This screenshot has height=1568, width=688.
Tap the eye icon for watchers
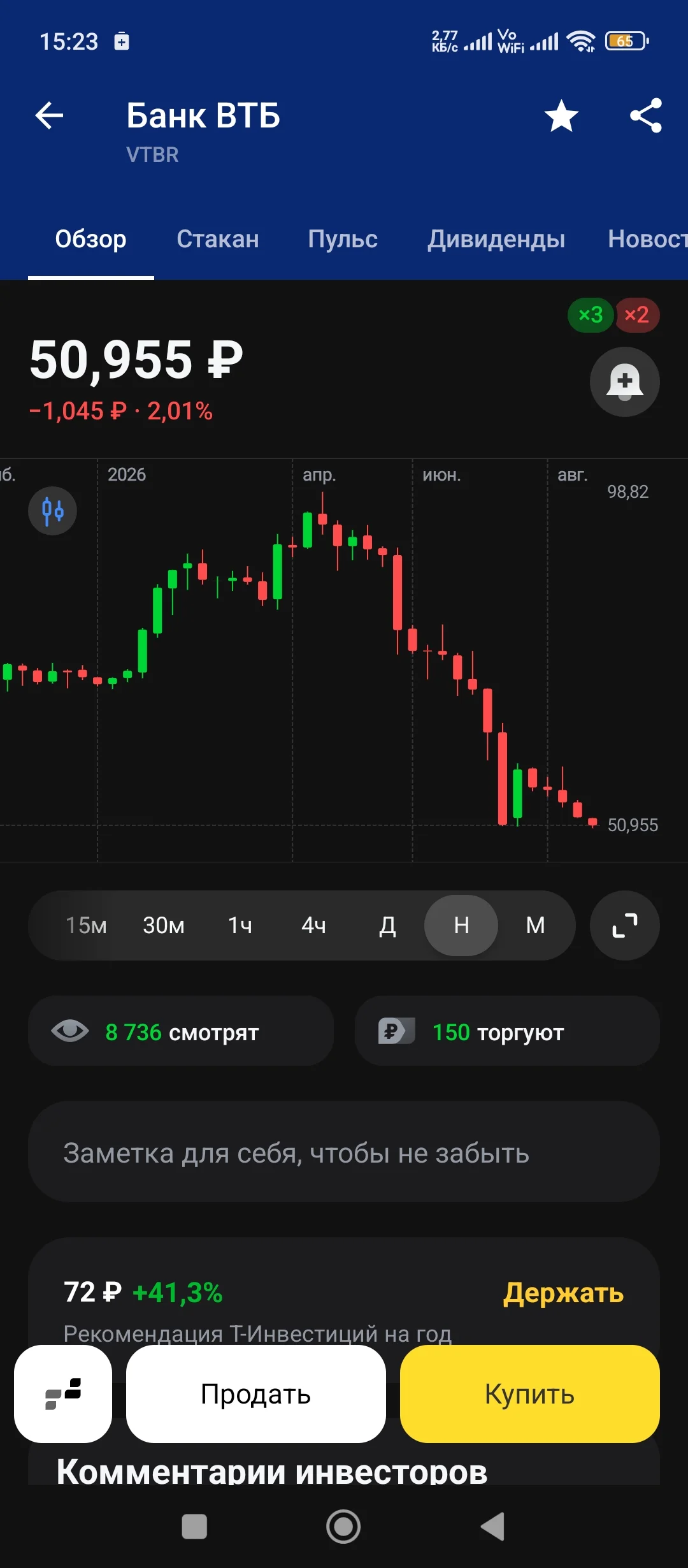coord(70,1031)
